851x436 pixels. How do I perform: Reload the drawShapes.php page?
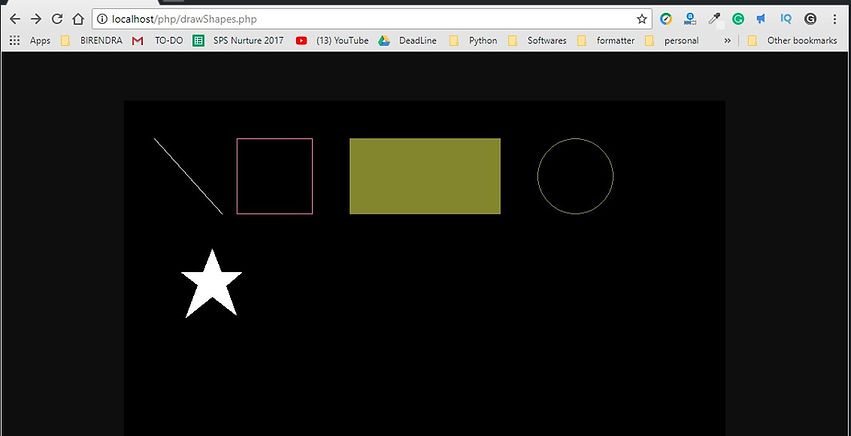click(57, 20)
